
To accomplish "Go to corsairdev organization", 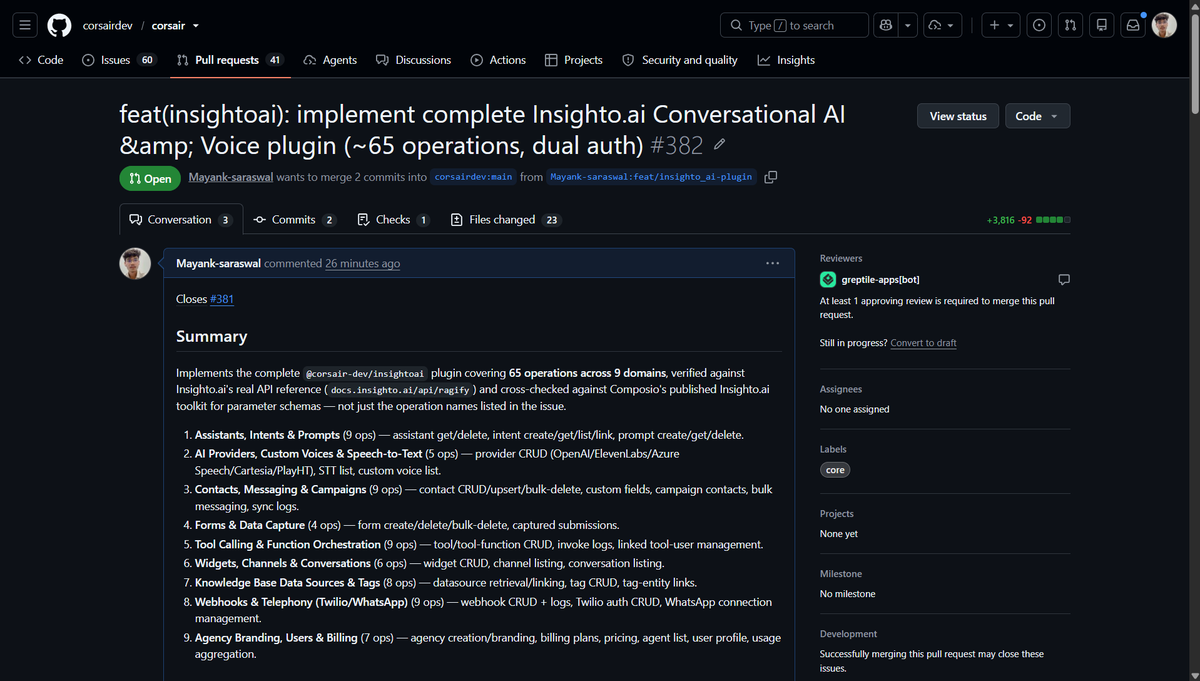I will [109, 25].
